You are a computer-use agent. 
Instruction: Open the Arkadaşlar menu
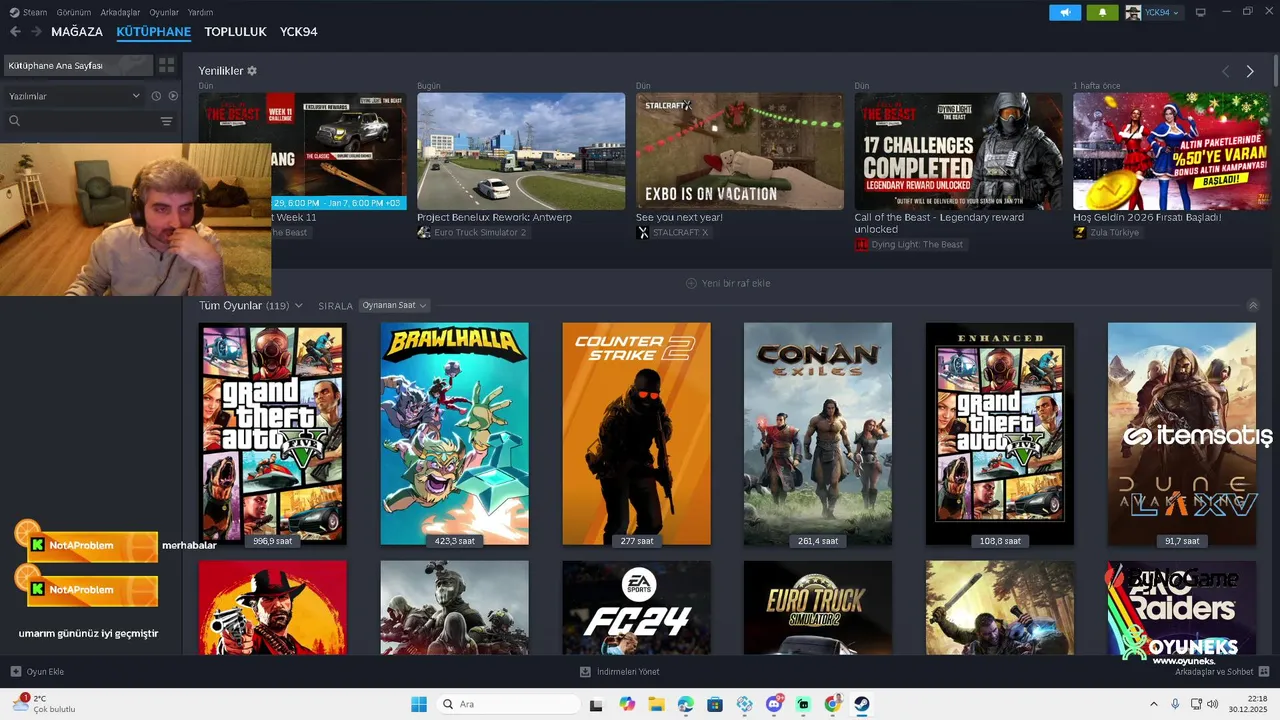(120, 12)
